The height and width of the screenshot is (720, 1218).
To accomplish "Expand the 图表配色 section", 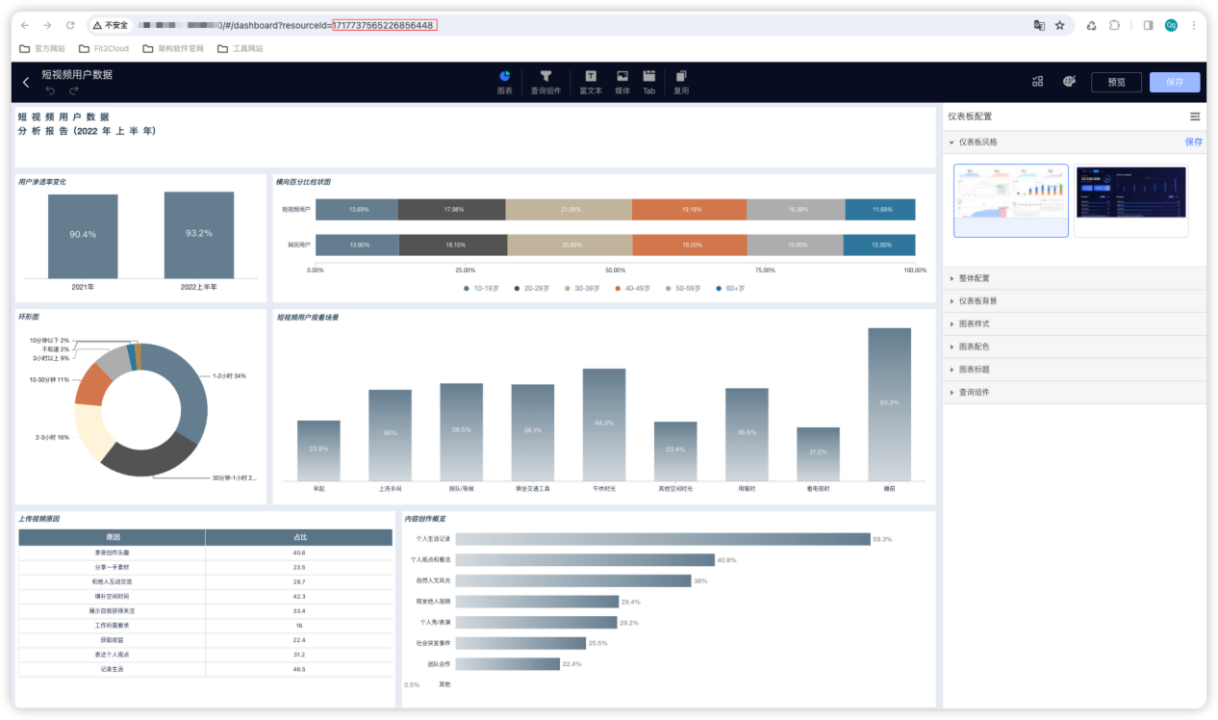I will [1074, 347].
